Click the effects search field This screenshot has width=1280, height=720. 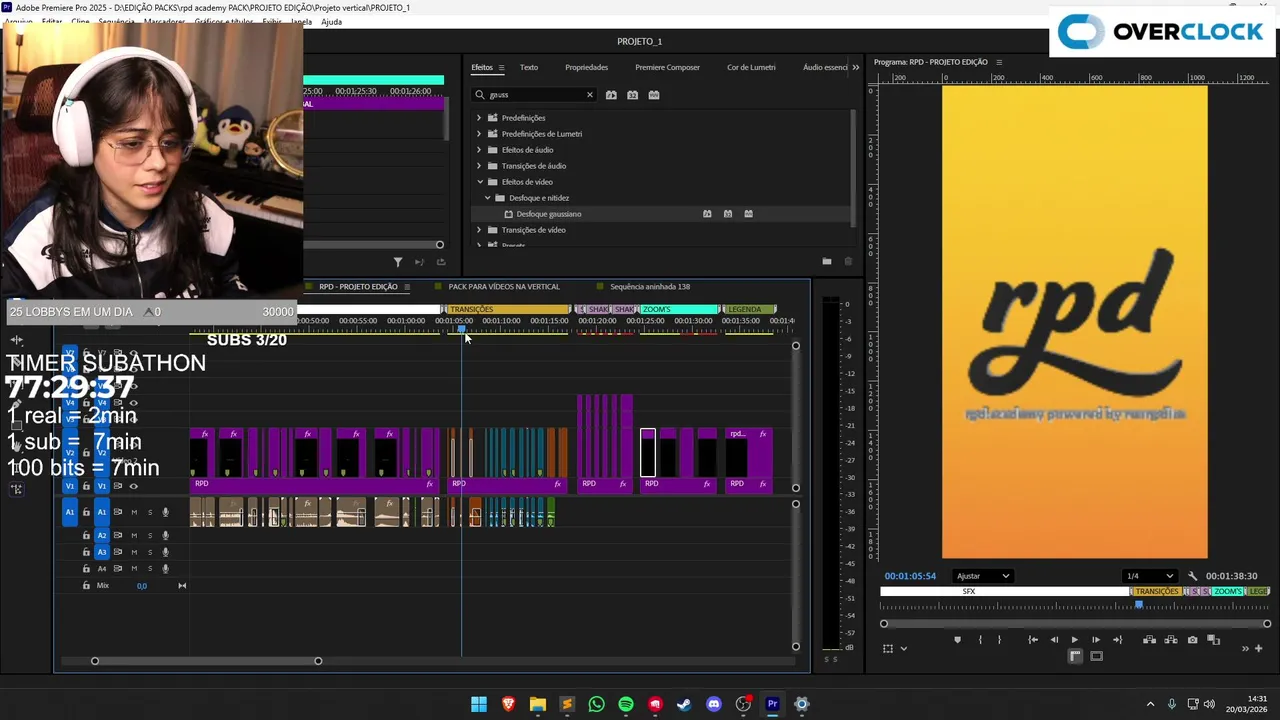[x=535, y=95]
